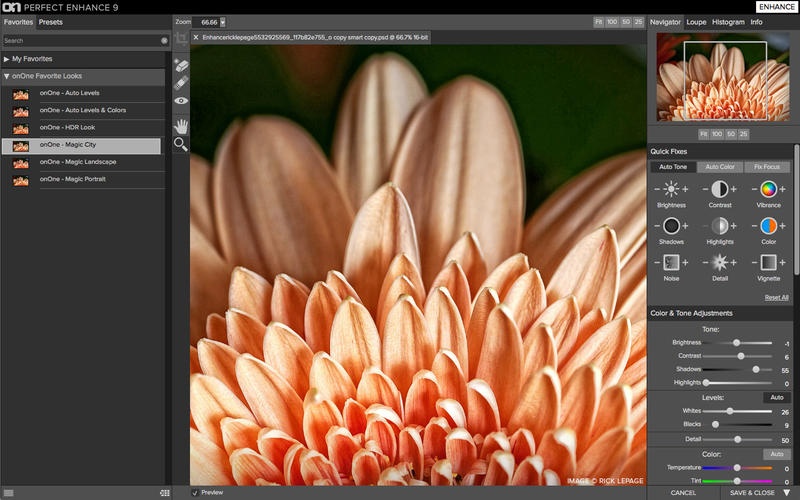Click the ENHANCE module button
Viewport: 800px width, 500px height.
pyautogui.click(x=776, y=7)
